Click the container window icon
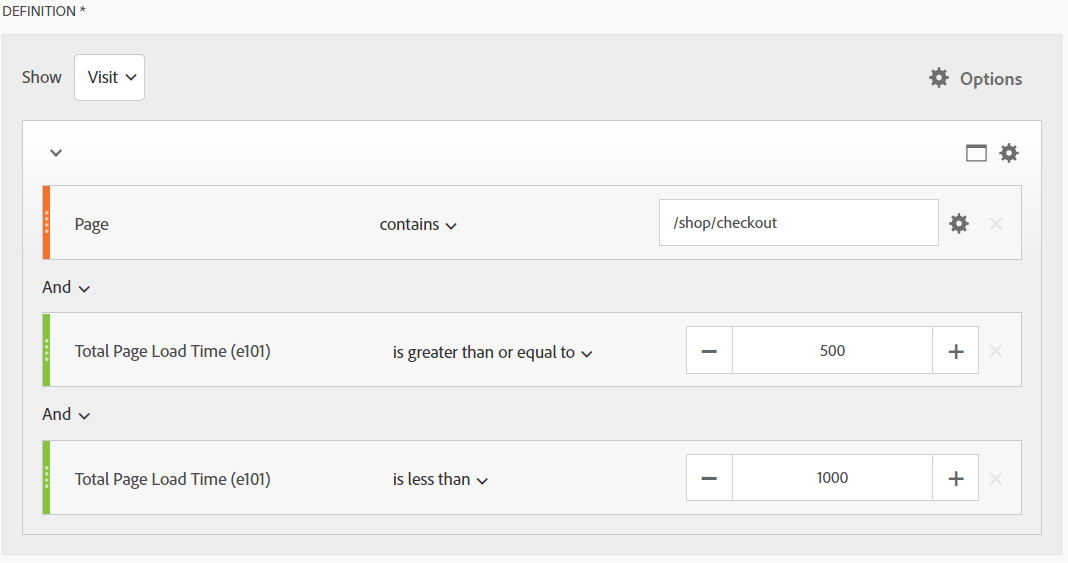This screenshot has height=563, width=1068. [x=976, y=153]
